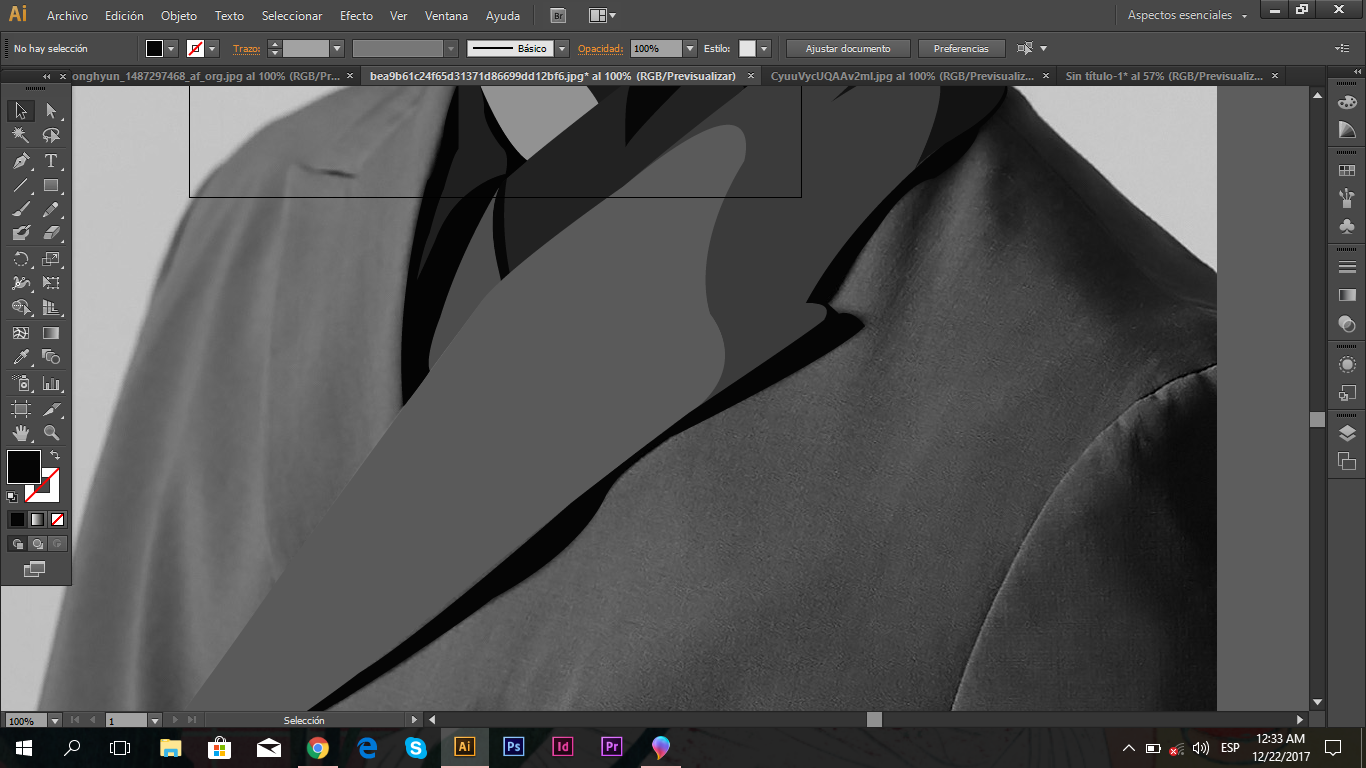Select the Pencil tool
This screenshot has height=768, width=1366.
(x=51, y=209)
